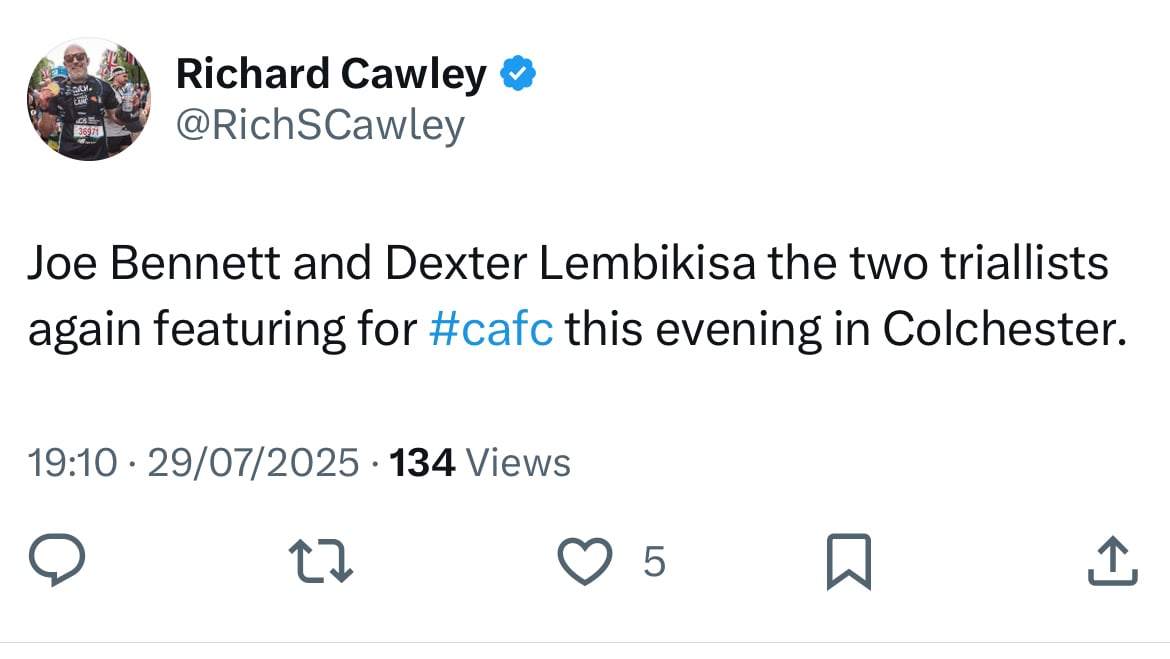1170x659 pixels.
Task: Open the 134 Views analytics count
Action: coord(480,463)
